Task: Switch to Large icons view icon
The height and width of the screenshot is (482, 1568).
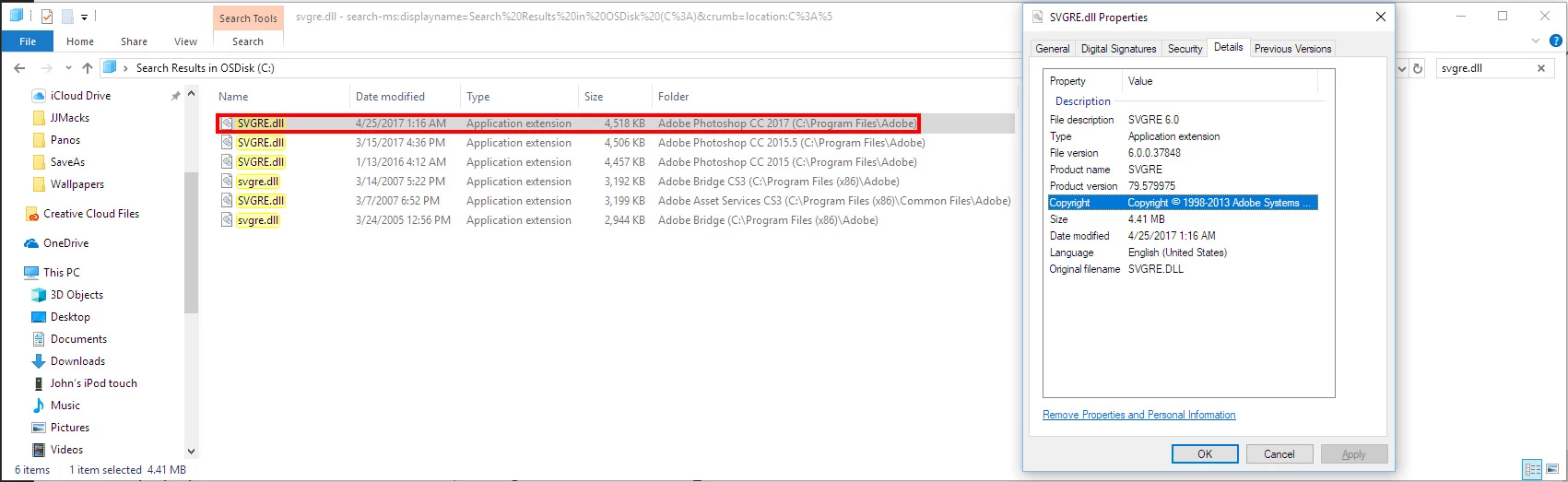Action: coord(1552,470)
